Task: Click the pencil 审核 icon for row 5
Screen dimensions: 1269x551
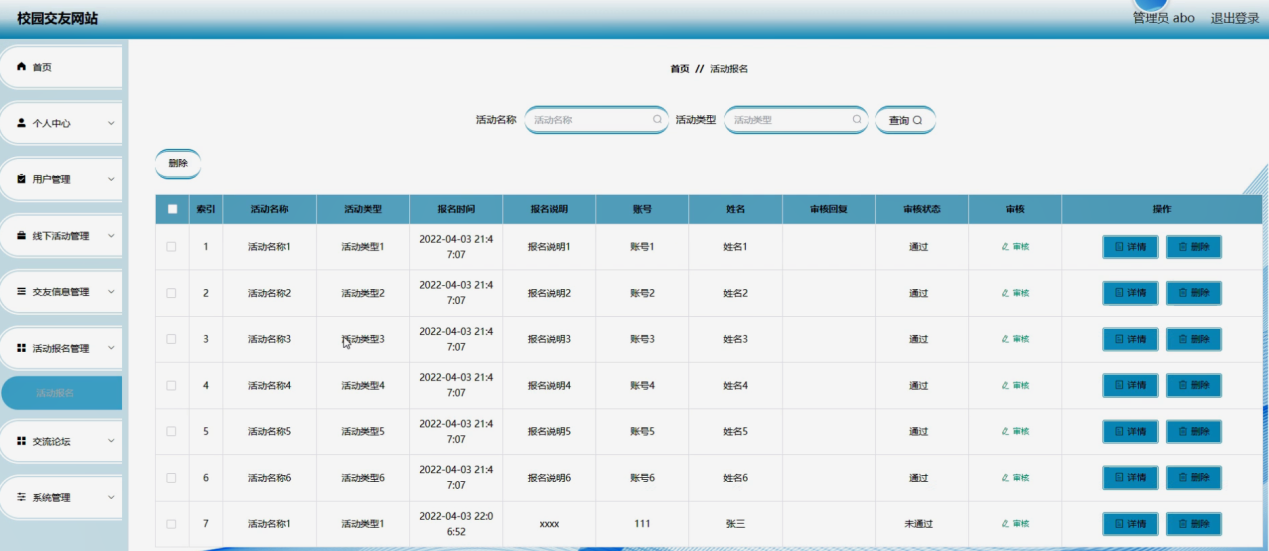Action: 1005,431
